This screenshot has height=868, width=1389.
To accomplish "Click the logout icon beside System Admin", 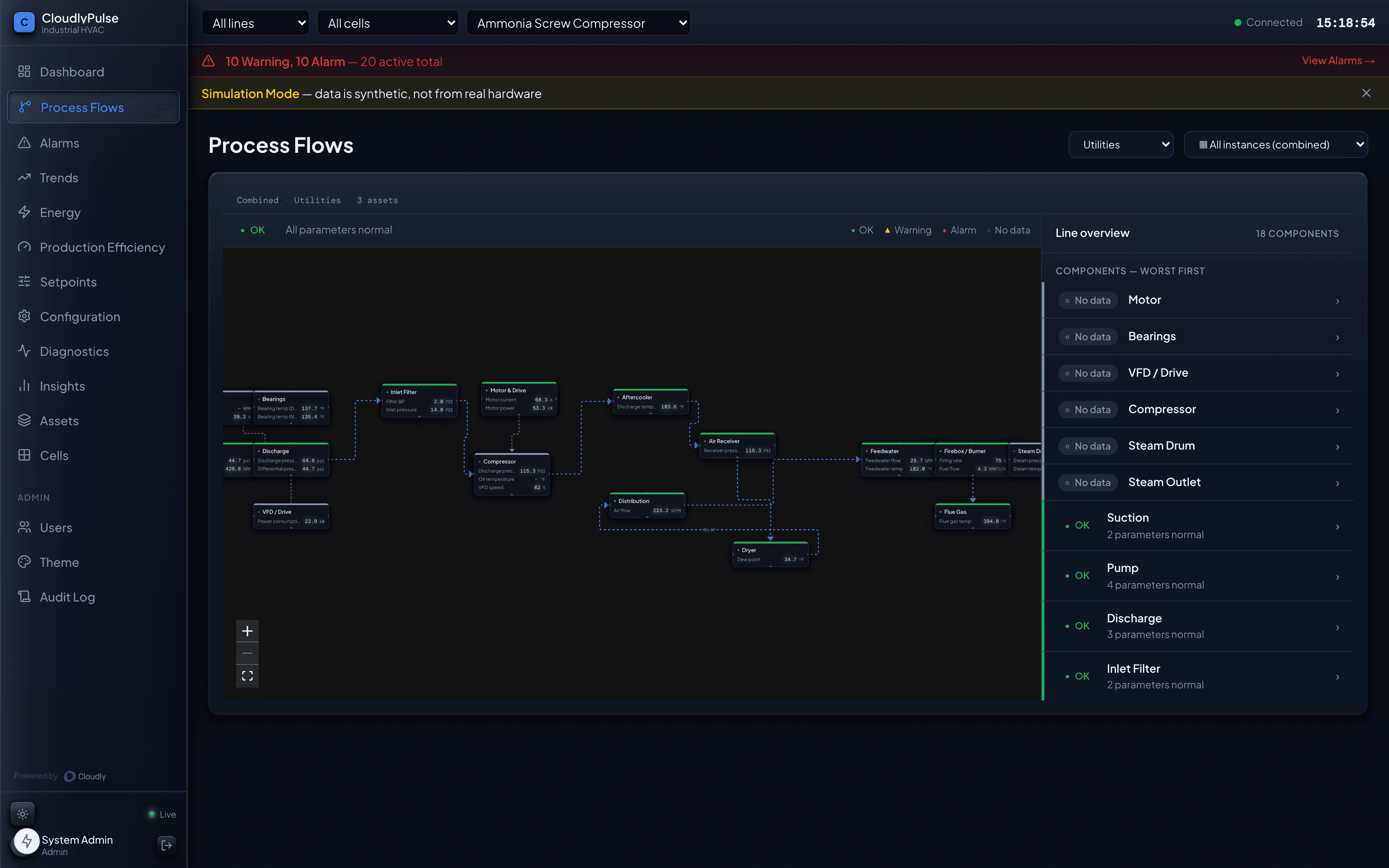I will [166, 845].
